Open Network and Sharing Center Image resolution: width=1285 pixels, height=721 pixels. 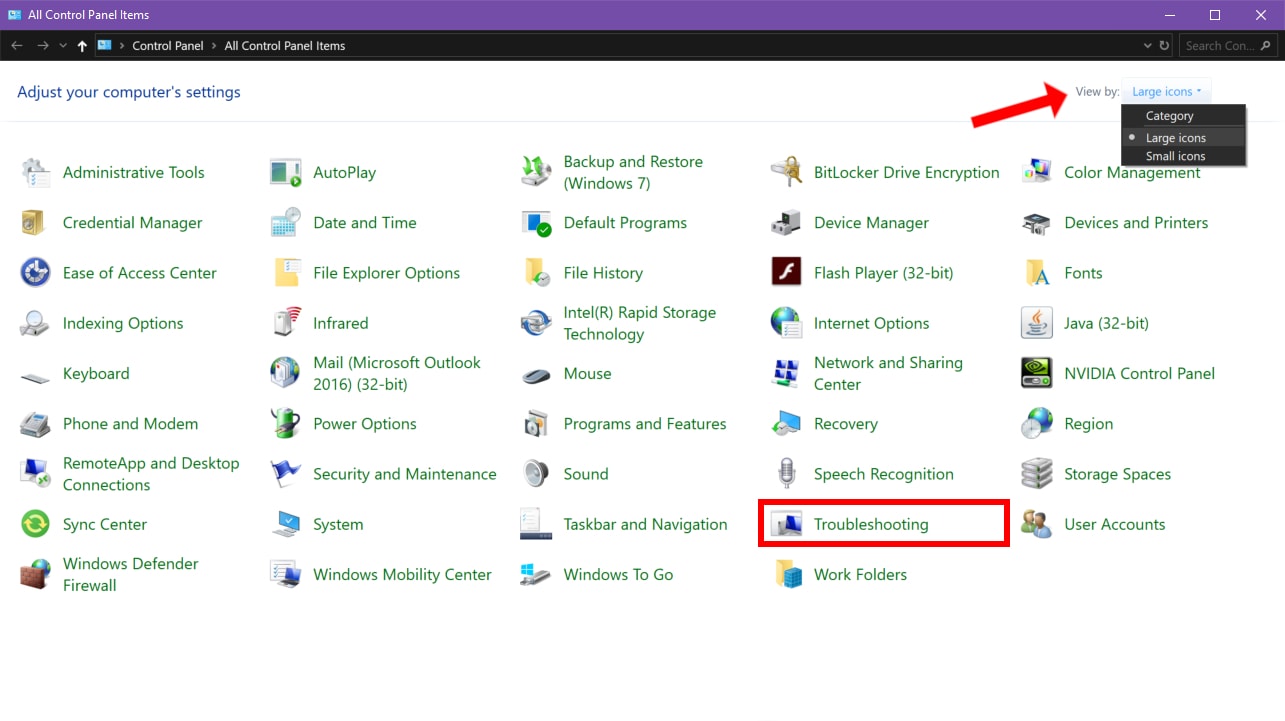[890, 373]
